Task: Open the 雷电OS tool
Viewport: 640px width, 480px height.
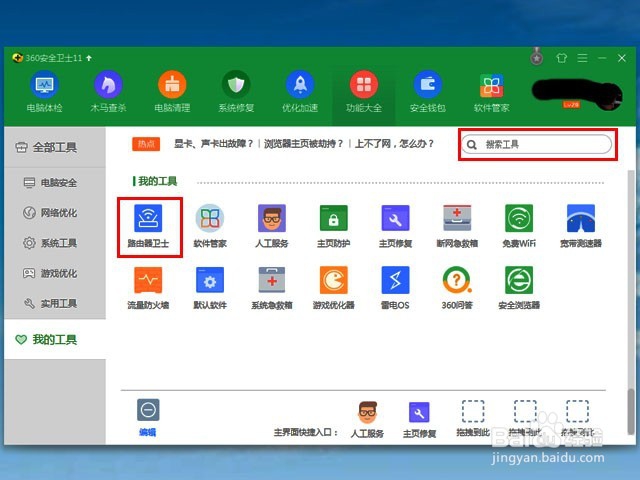Action: 395,288
